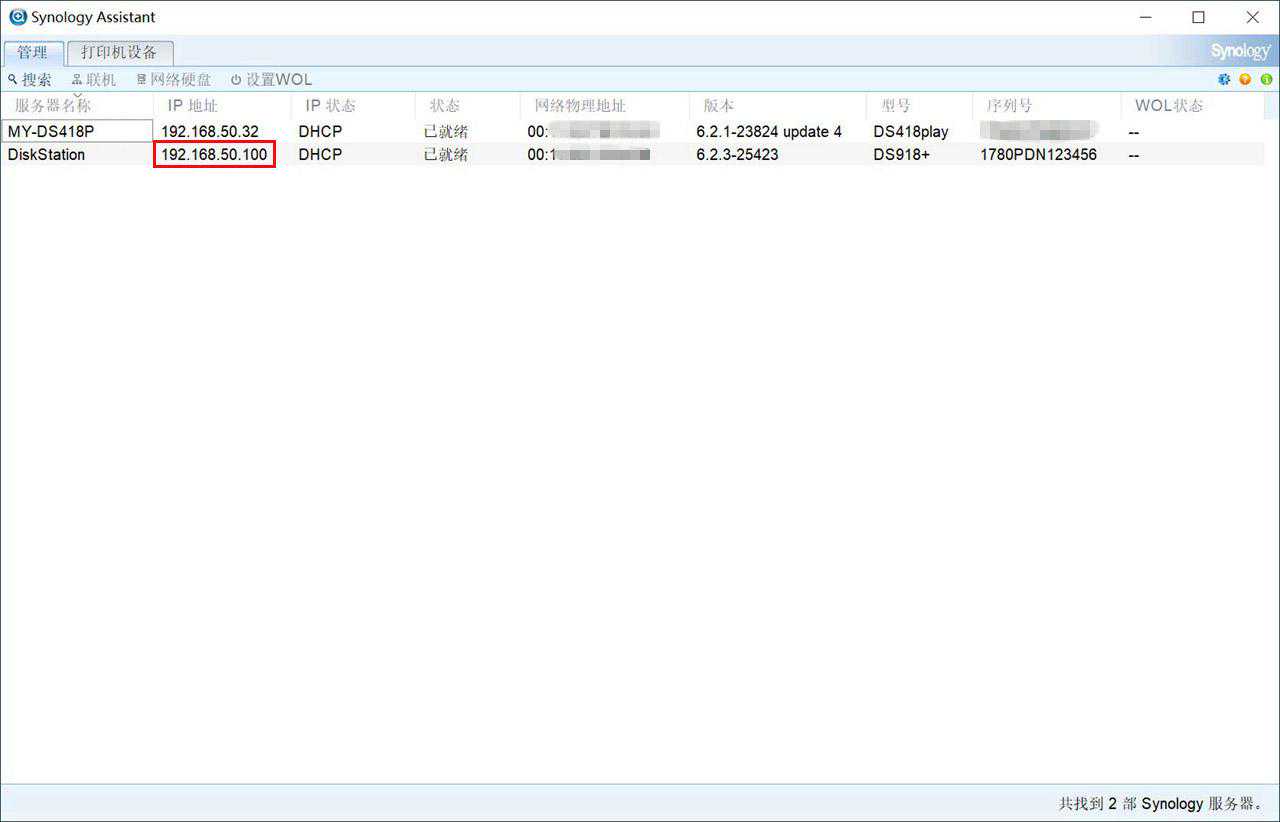The image size is (1280, 822).
Task: Click the 设置WOL power icon
Action: point(236,80)
